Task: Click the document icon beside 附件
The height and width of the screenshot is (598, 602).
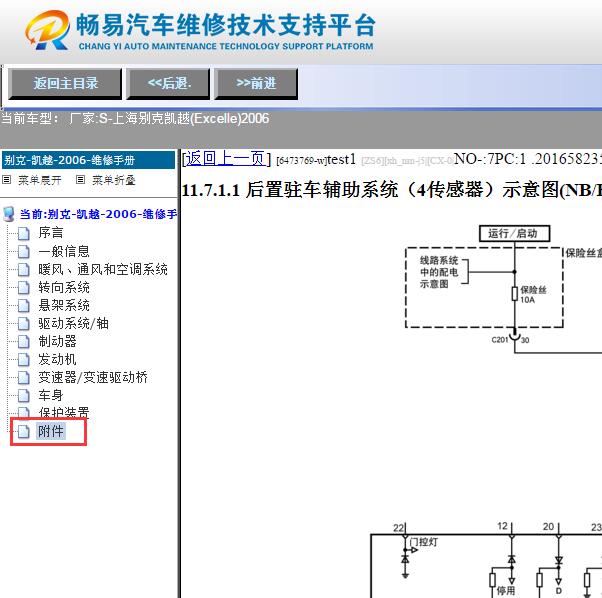Action: point(23,432)
